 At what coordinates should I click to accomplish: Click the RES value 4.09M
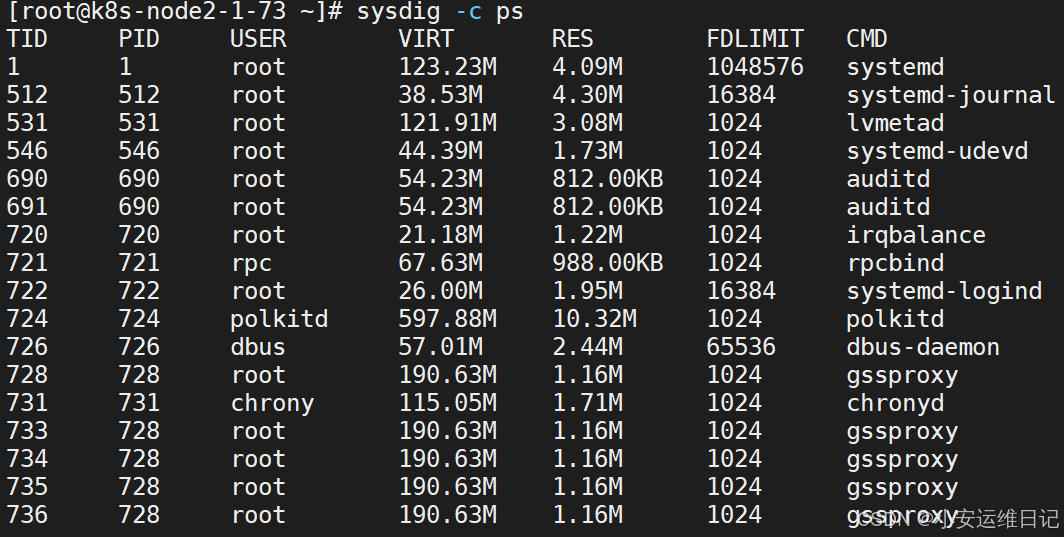click(587, 67)
